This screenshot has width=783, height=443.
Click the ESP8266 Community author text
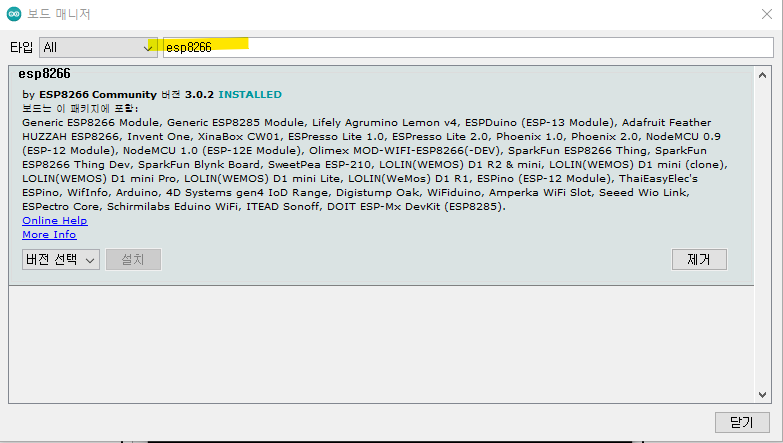pos(98,94)
